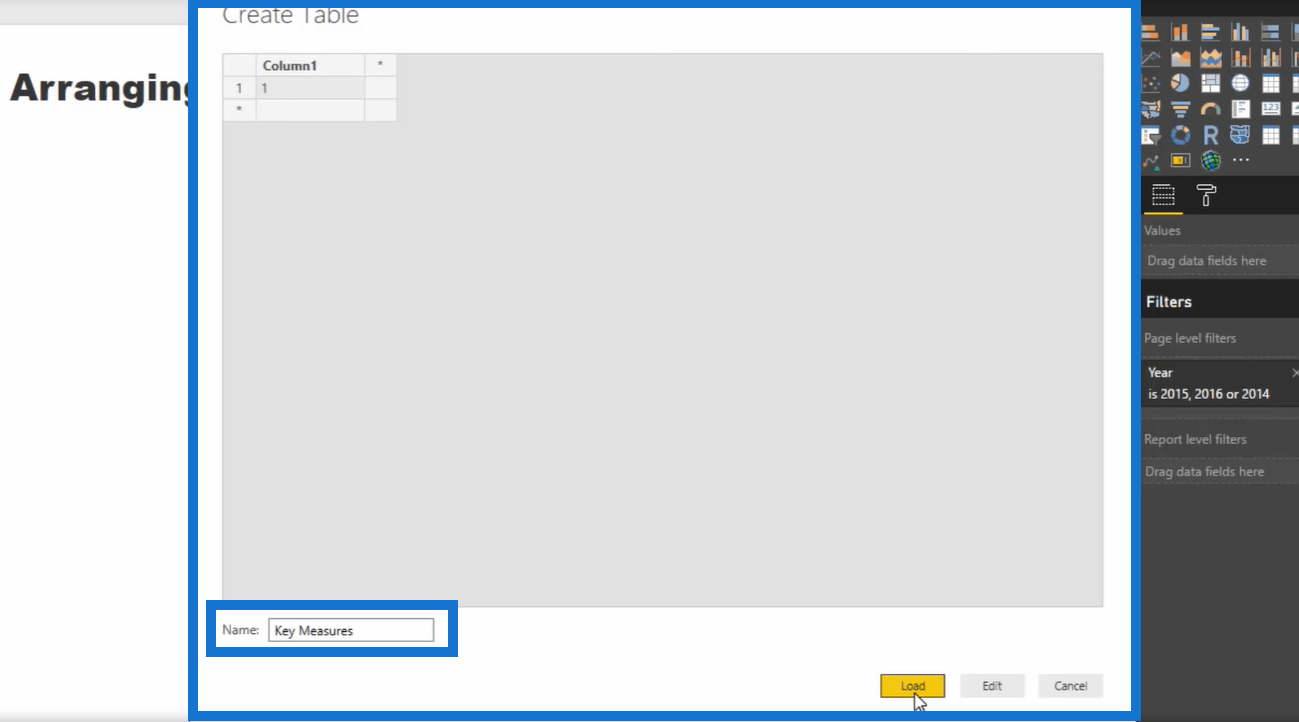Open the Year filter card
Screen dimensions: 1299x722
(x=1220, y=383)
